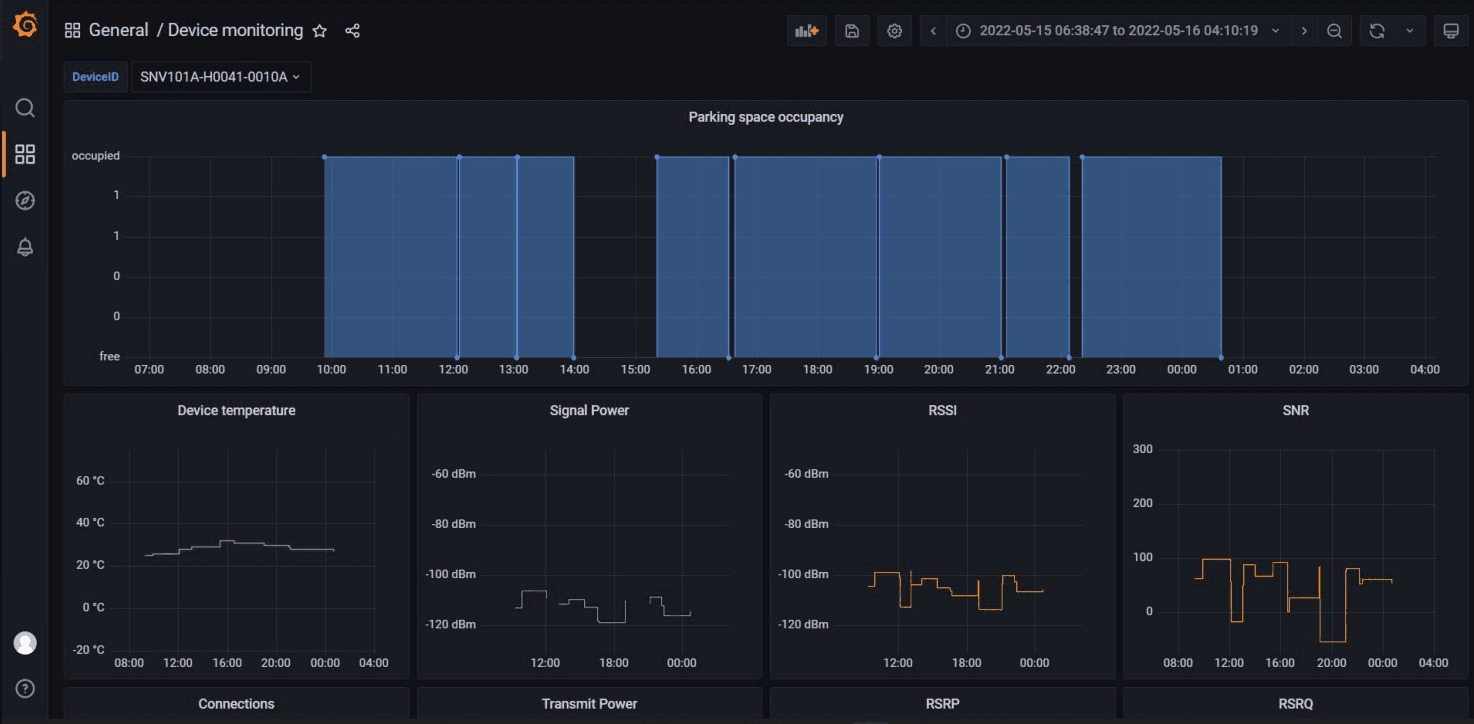Refresh the dashboard data
Screen dimensions: 1474x724
[1377, 30]
